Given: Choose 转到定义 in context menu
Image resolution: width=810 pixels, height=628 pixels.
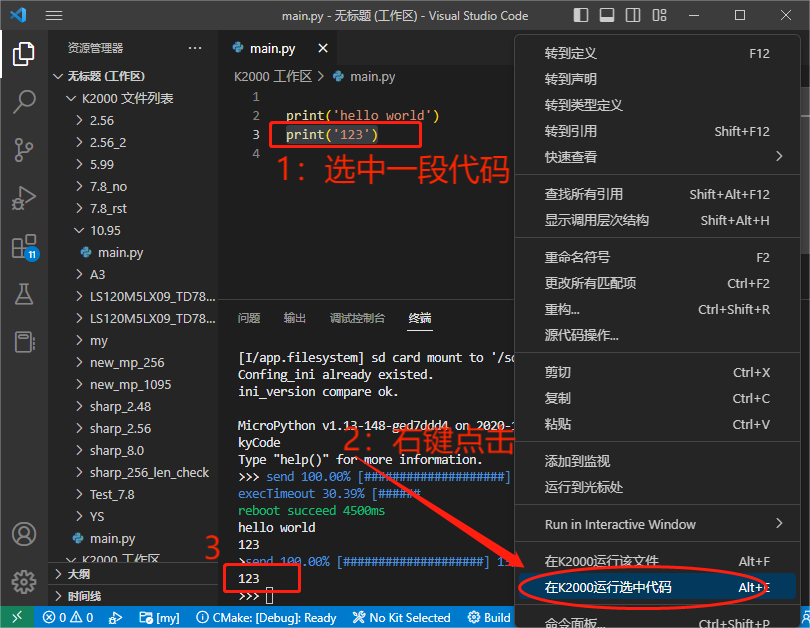Looking at the screenshot, I should [x=657, y=53].
